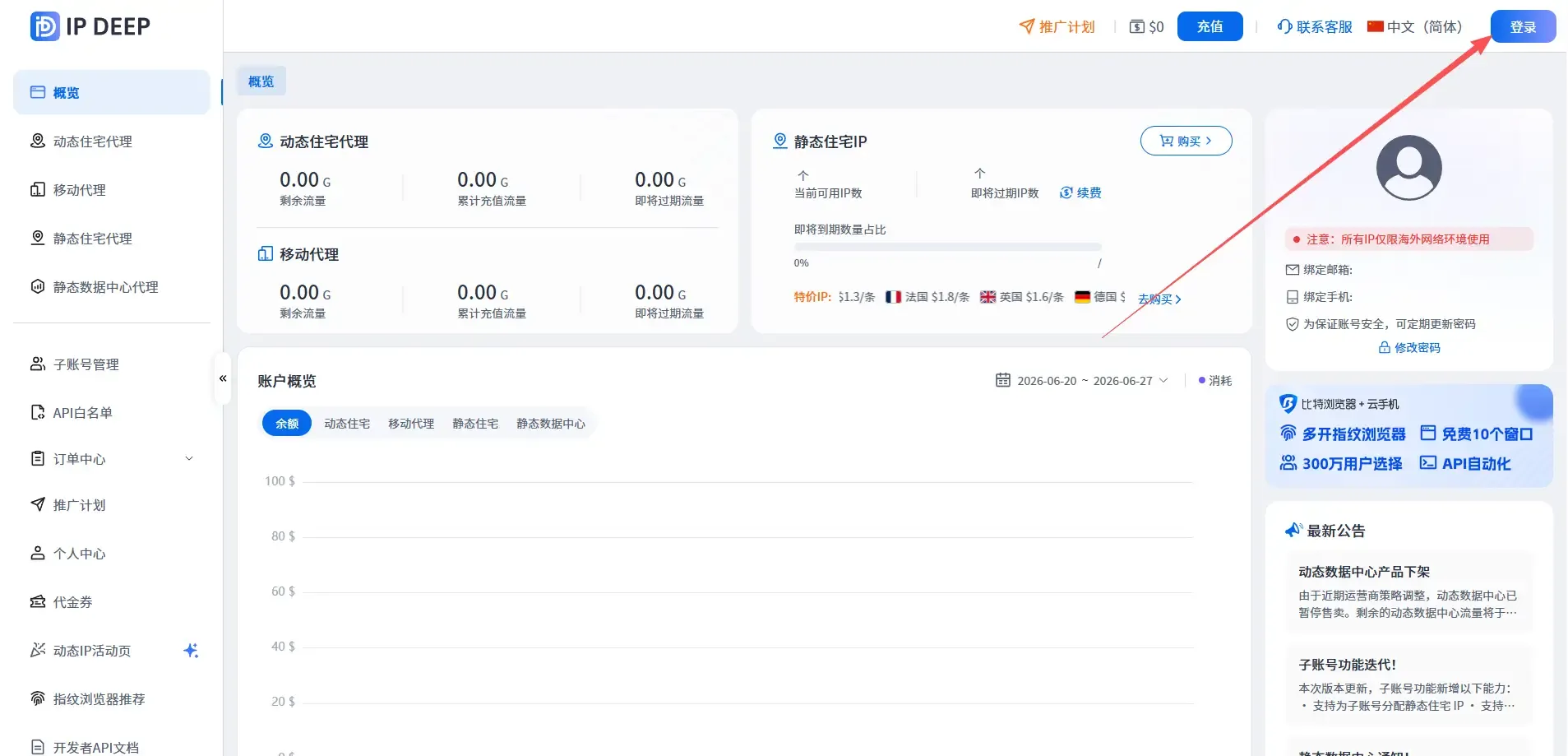Click the account security shield icon
The height and width of the screenshot is (756, 1568).
[x=1293, y=324]
